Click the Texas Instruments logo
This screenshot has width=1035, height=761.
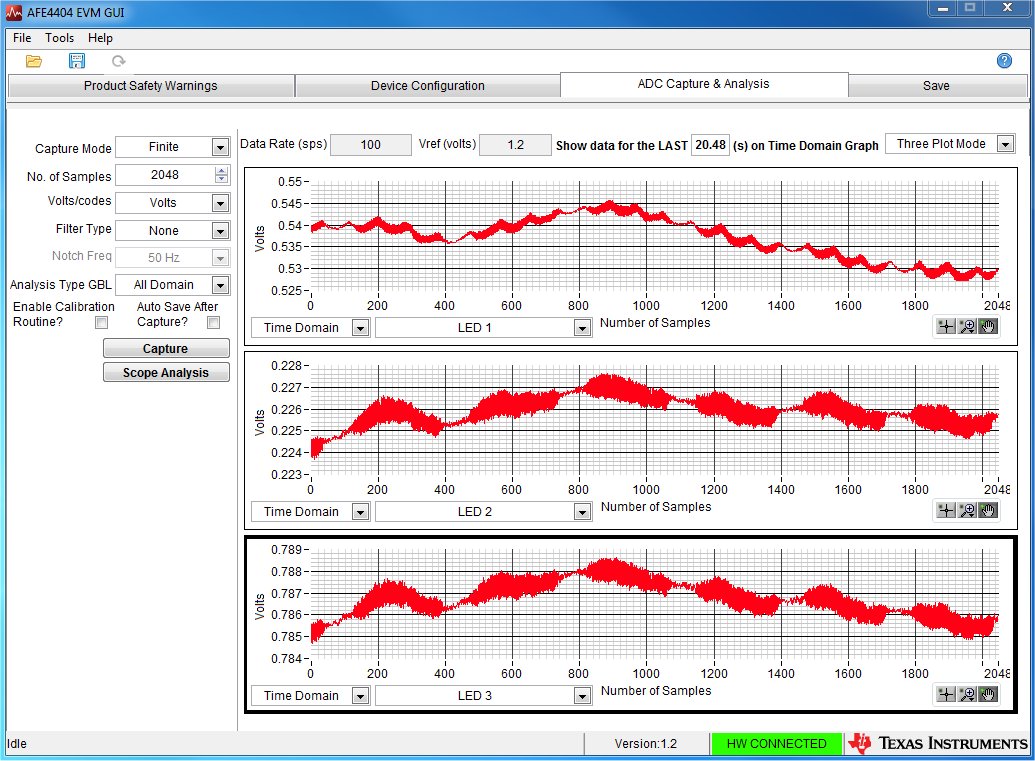tap(938, 743)
